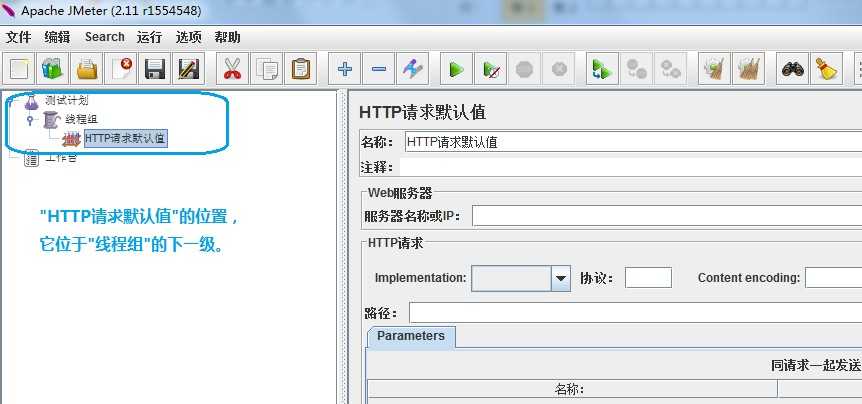Start the test with green Run icon
The width and height of the screenshot is (862, 404).
click(456, 69)
